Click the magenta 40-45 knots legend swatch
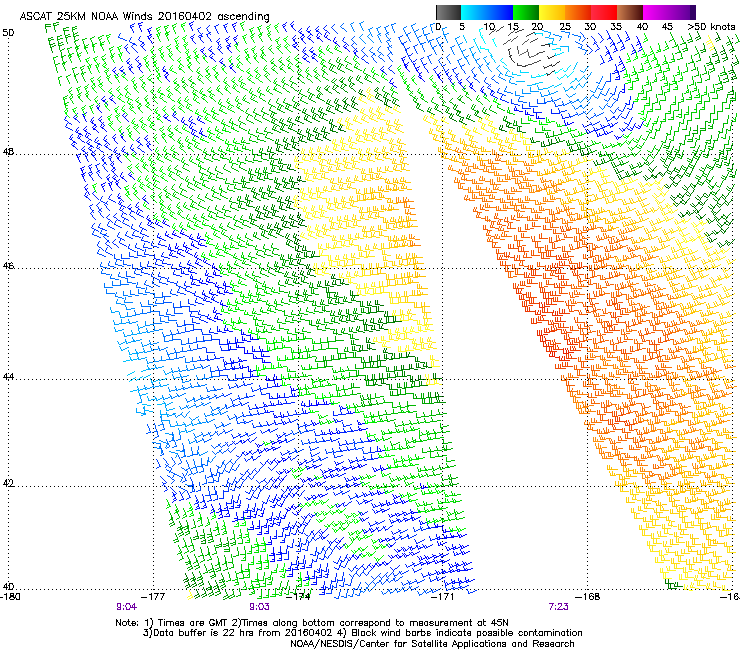This screenshot has height=650, width=740. coord(656,12)
